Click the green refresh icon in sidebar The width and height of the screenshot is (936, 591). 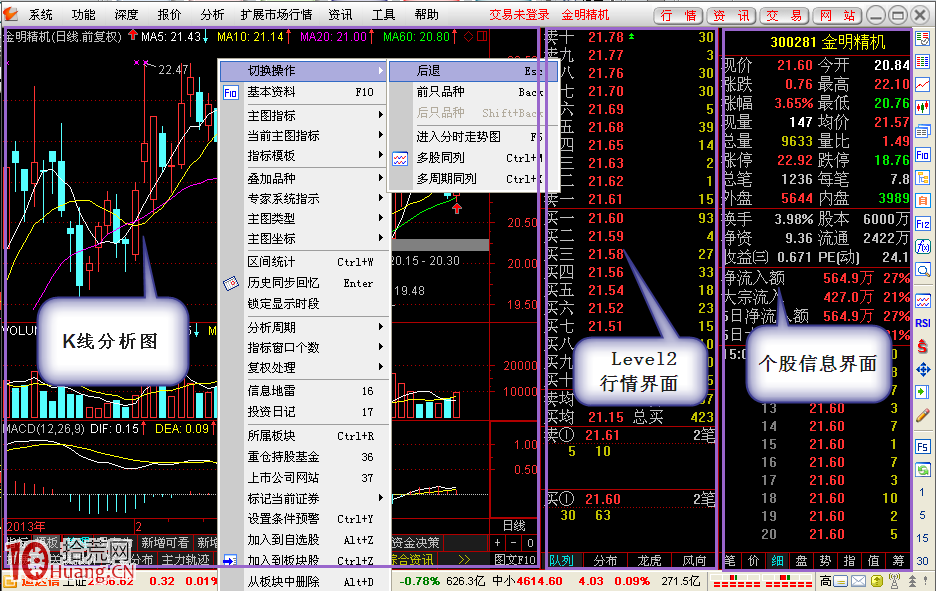click(923, 470)
